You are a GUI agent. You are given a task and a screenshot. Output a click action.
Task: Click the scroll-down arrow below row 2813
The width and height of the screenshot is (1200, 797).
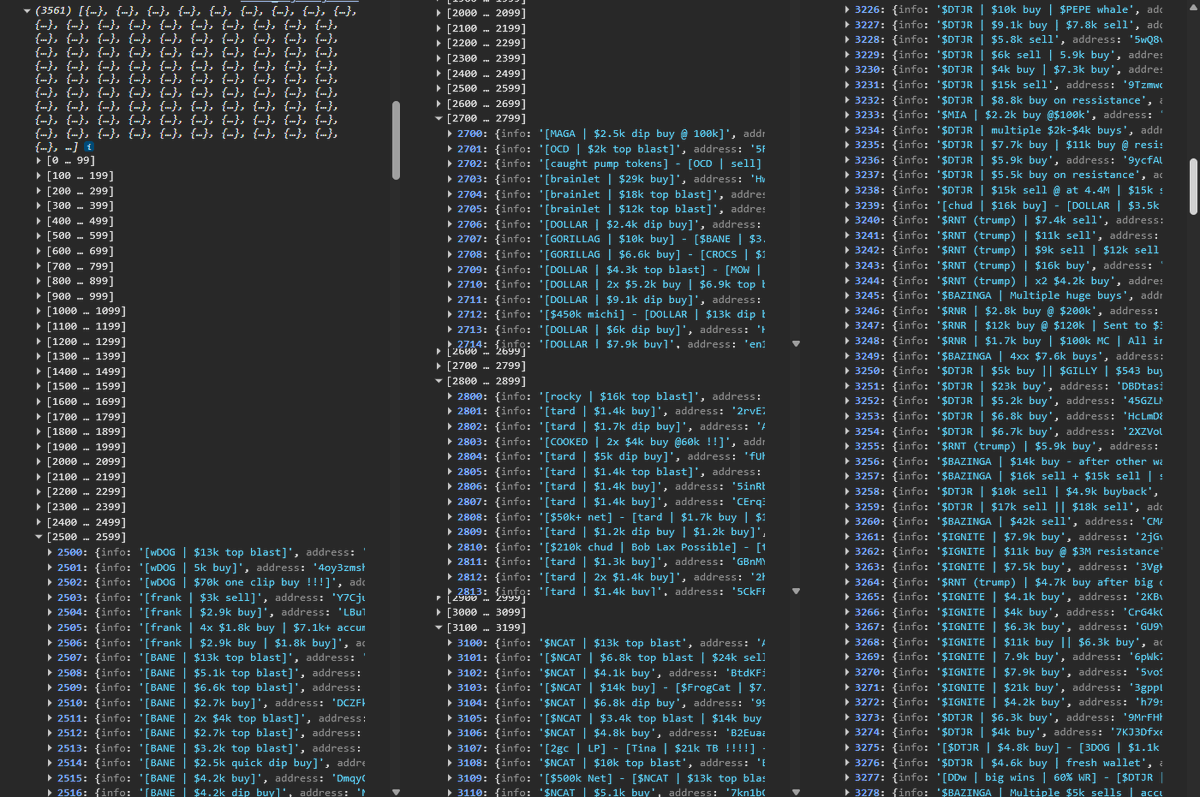(x=796, y=591)
